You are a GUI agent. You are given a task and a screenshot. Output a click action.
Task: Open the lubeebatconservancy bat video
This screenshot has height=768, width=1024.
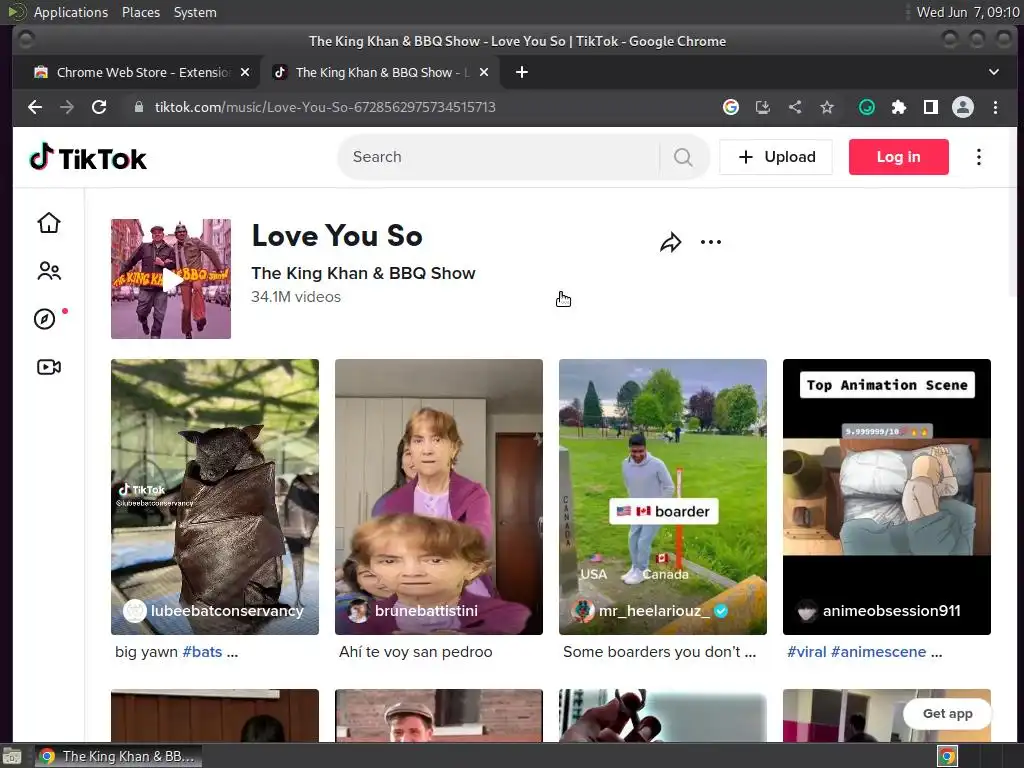point(215,496)
